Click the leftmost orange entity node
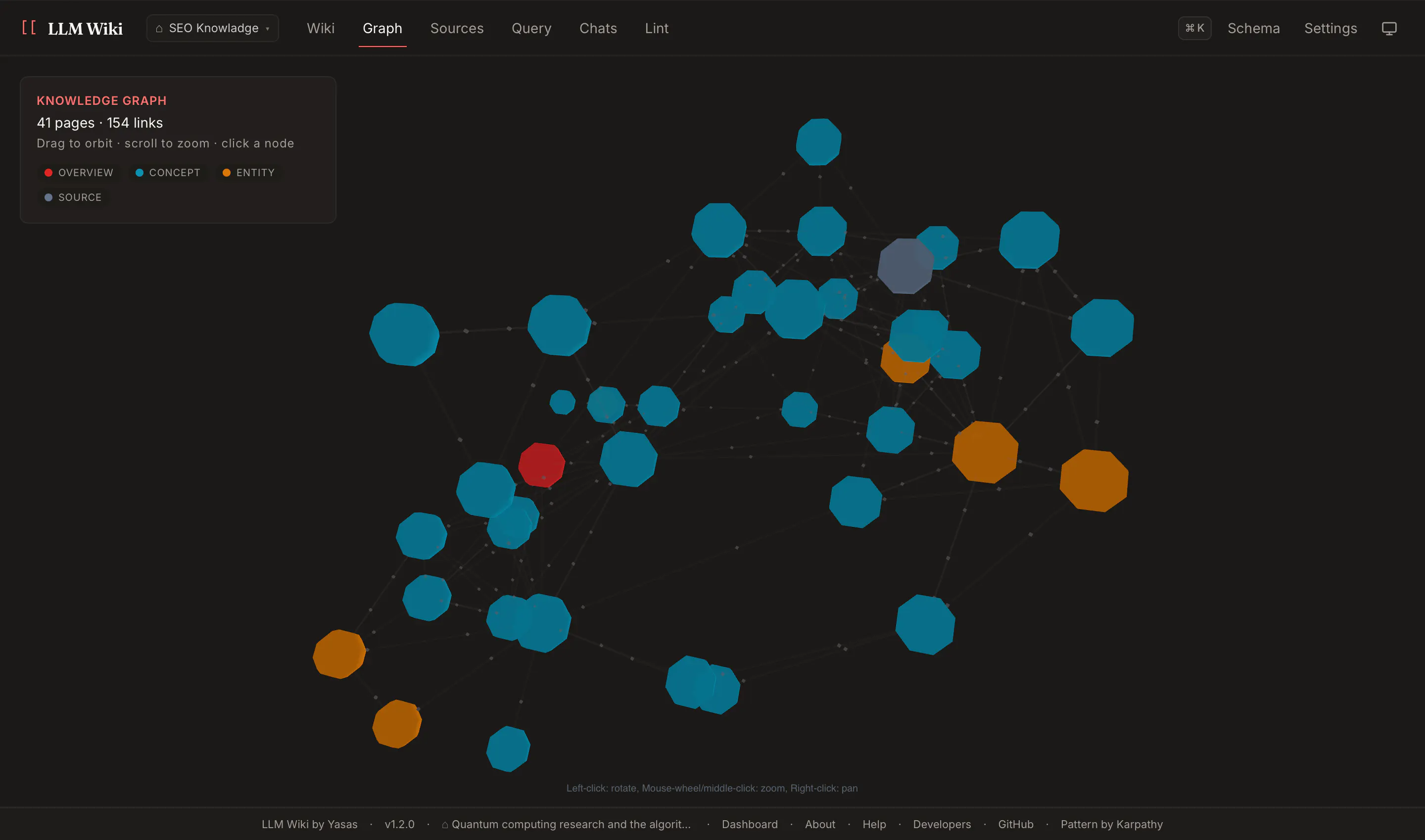Viewport: 1425px width, 840px height. (339, 654)
